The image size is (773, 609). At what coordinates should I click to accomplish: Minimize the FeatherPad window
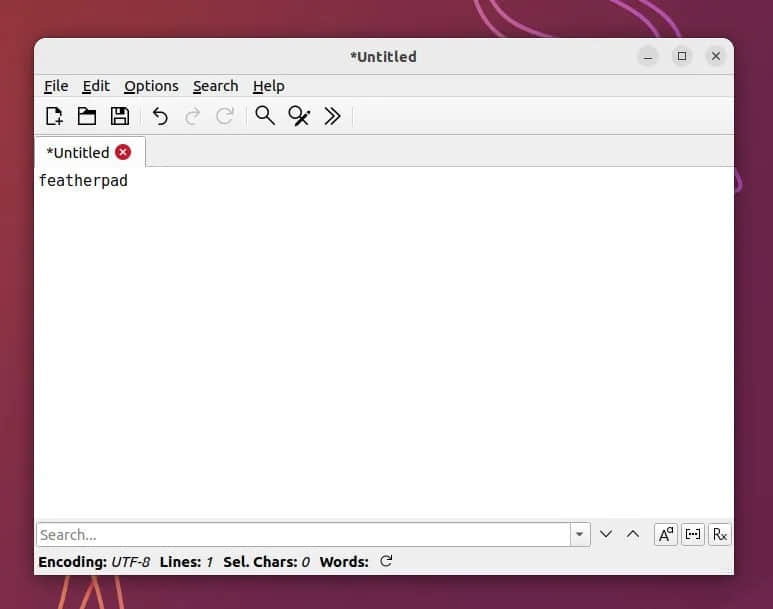pos(648,57)
